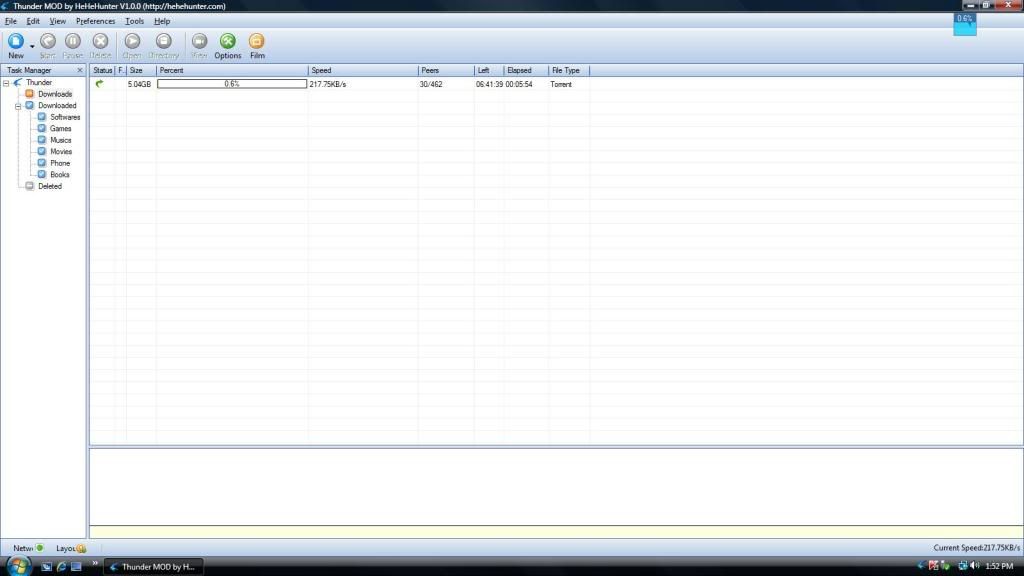Screen dimensions: 1024x576
Task: Select the Movies category in tree
Action: pyautogui.click(x=61, y=152)
